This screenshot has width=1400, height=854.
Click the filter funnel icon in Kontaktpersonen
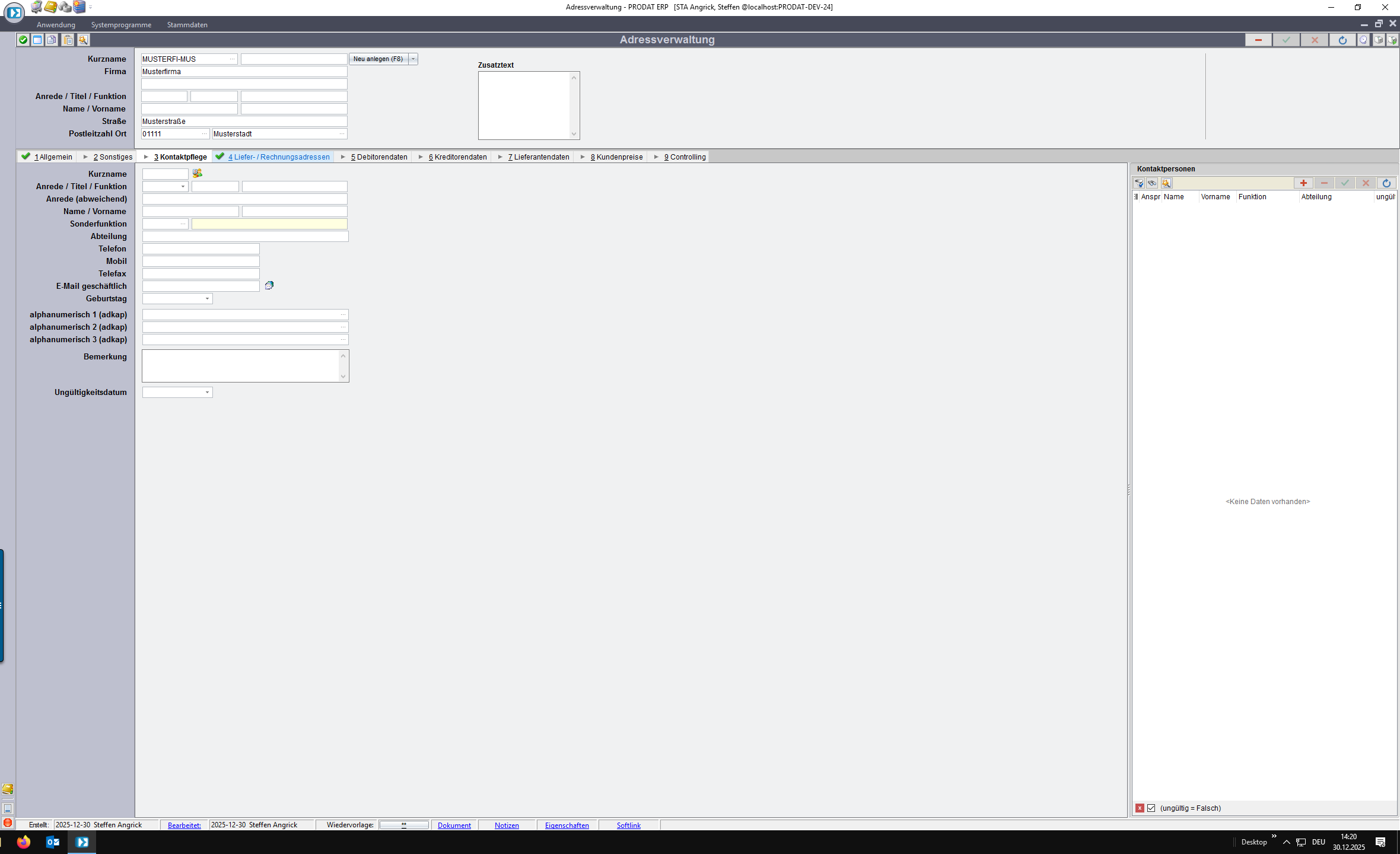click(x=1138, y=183)
